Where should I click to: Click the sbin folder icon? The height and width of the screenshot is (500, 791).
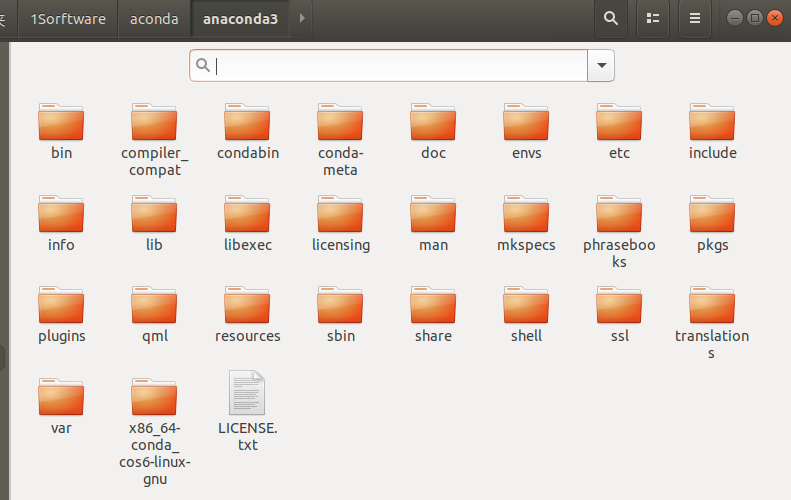coord(340,306)
